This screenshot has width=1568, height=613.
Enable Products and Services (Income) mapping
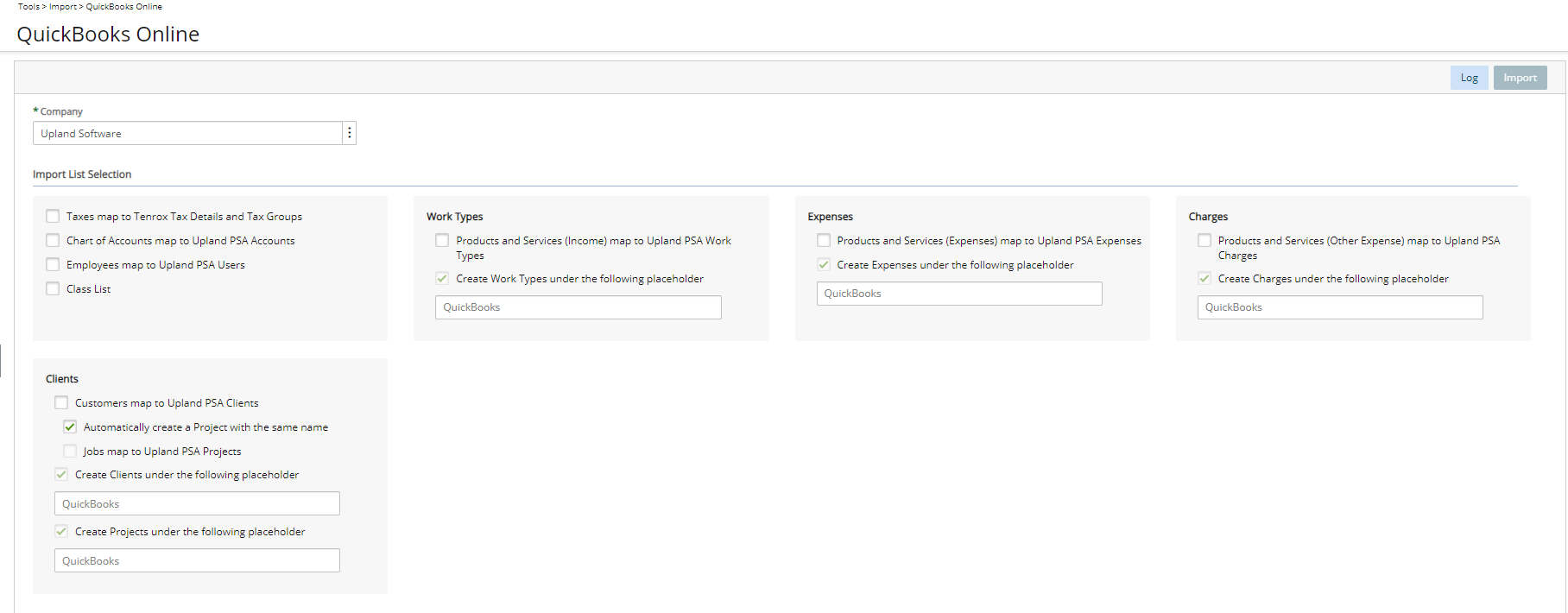(442, 240)
